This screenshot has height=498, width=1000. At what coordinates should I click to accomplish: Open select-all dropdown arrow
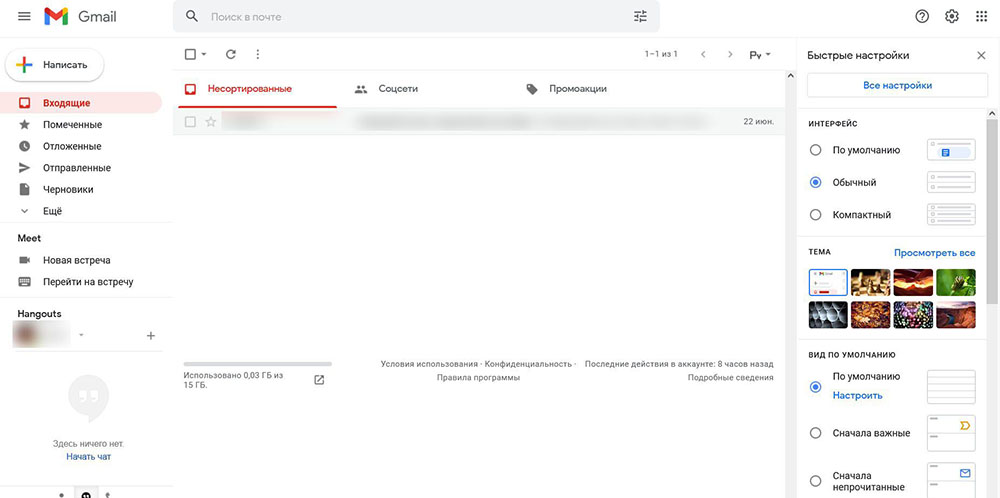click(x=204, y=55)
